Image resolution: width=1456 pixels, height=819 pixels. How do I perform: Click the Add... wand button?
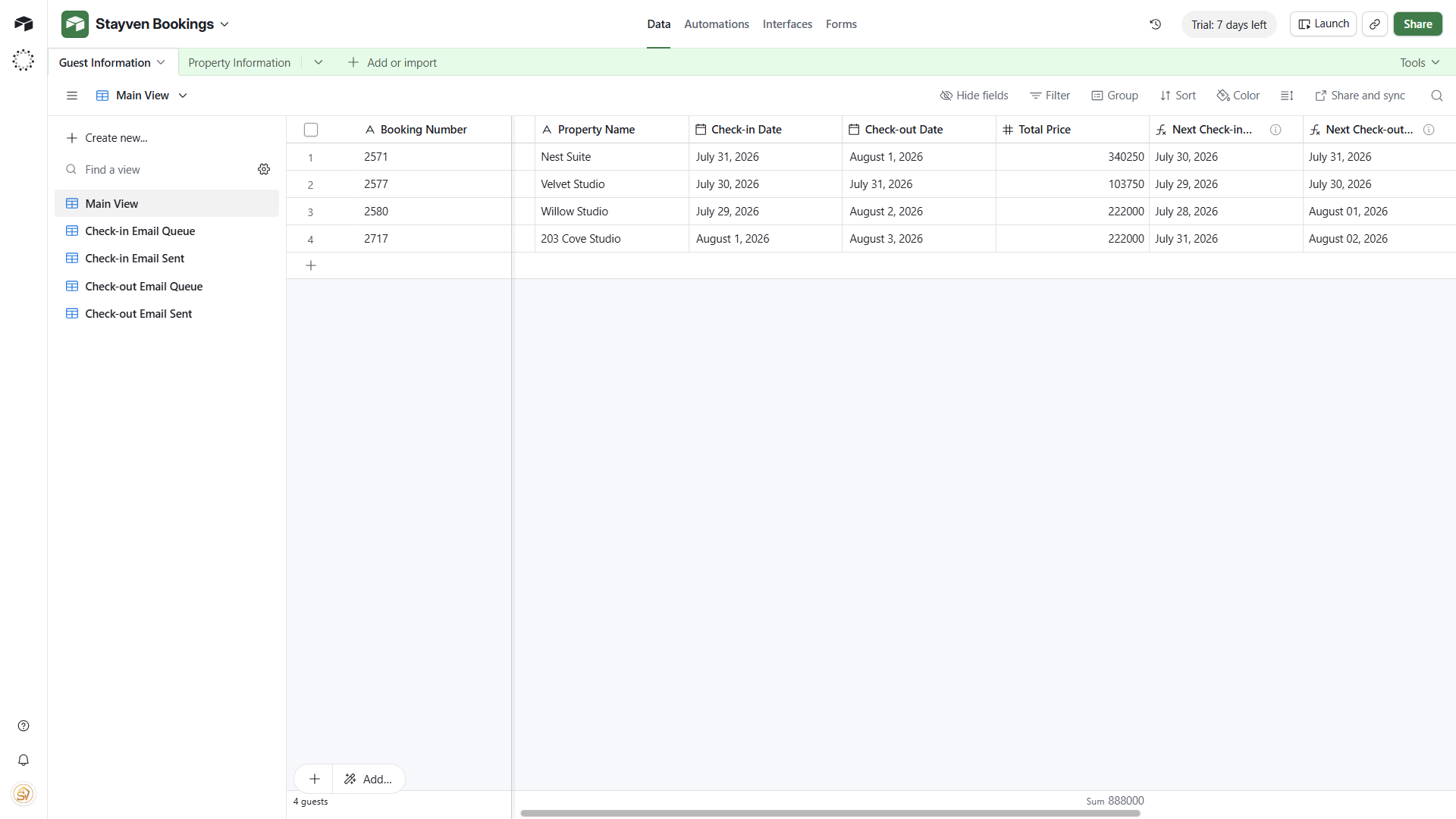pos(369,779)
